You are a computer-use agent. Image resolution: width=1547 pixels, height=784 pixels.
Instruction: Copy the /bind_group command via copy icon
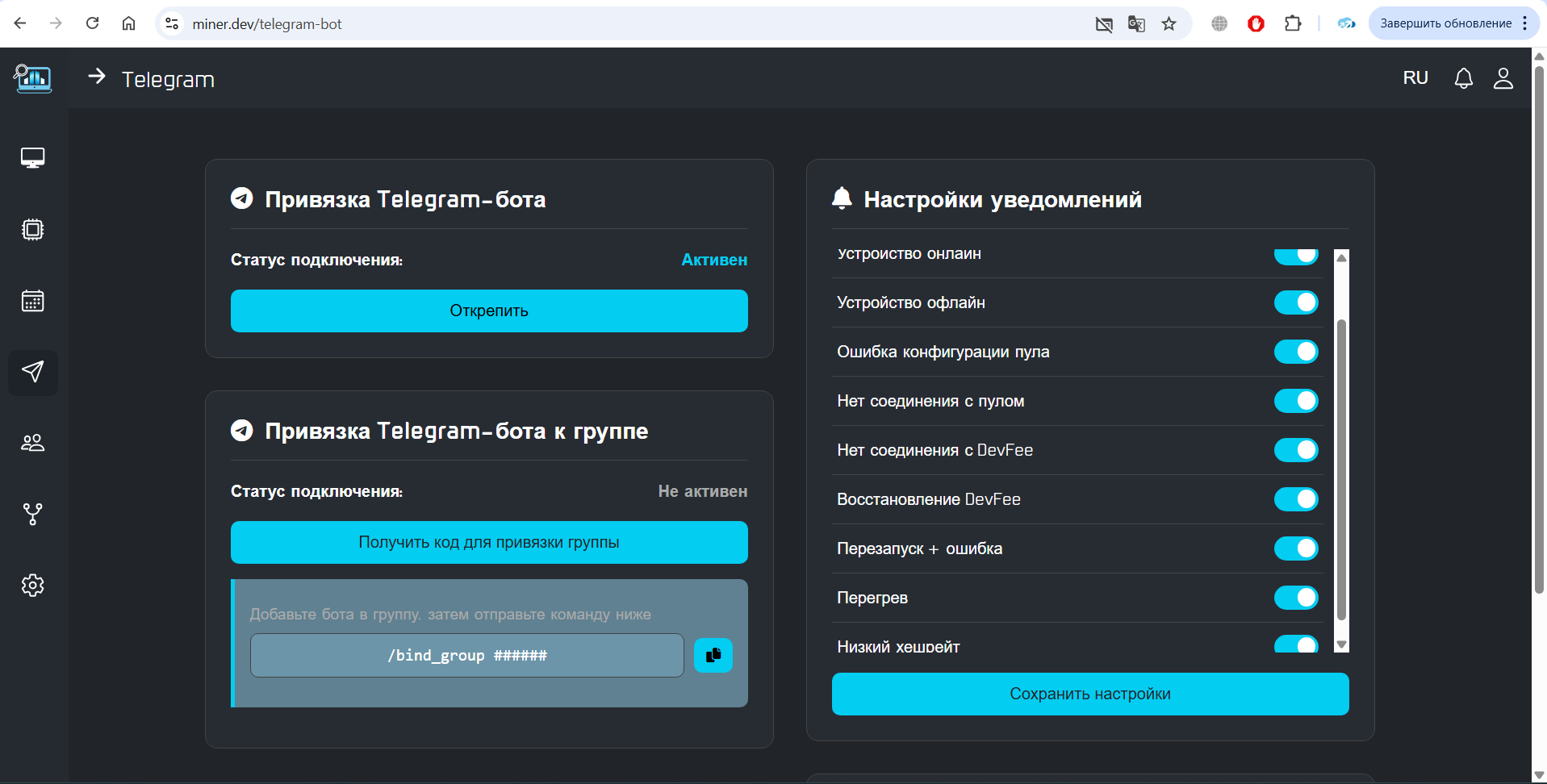pyautogui.click(x=713, y=655)
